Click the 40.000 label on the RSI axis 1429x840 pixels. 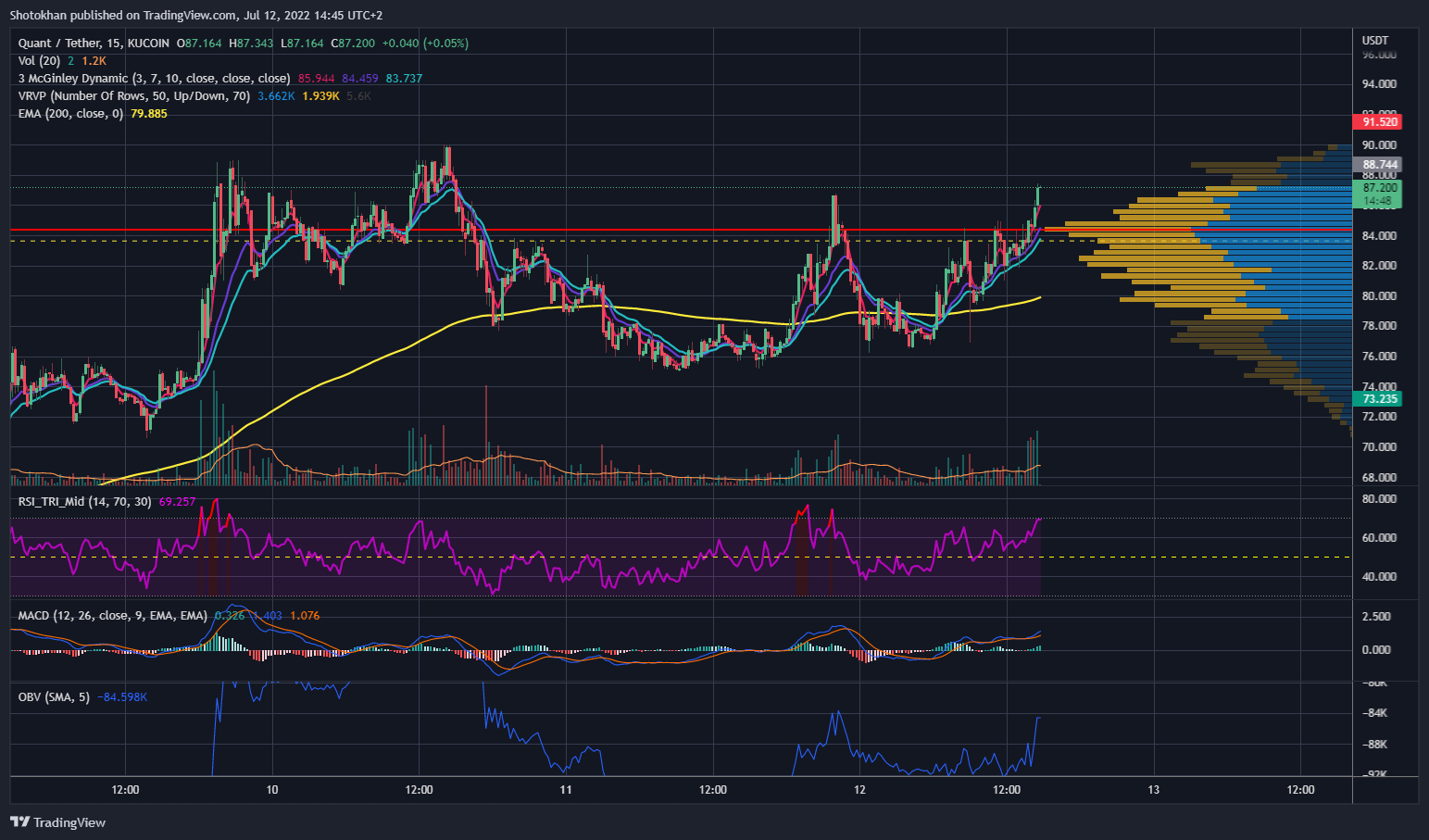(1380, 577)
